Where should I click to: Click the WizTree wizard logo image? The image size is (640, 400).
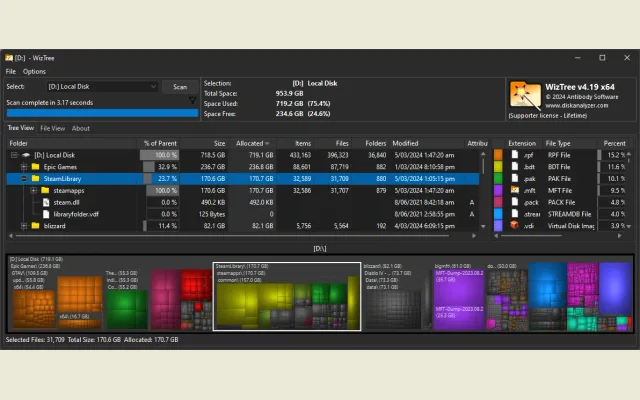click(x=525, y=96)
